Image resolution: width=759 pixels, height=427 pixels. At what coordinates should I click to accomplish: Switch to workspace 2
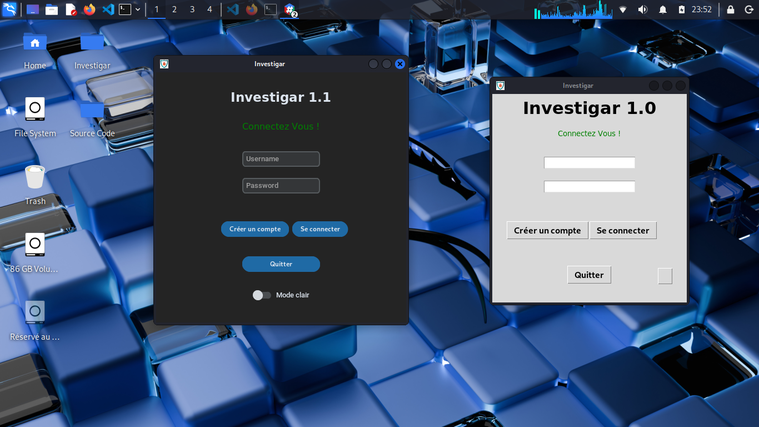coord(174,9)
